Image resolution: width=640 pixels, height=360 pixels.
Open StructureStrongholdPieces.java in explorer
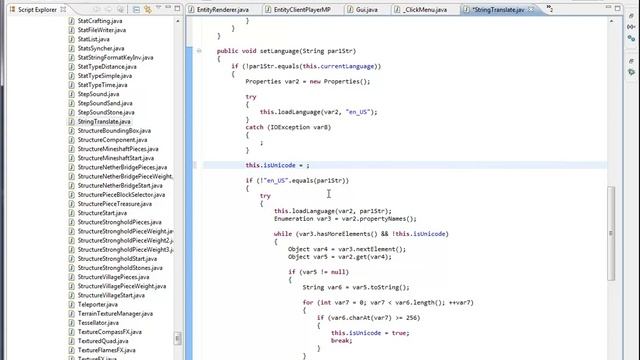[x=120, y=222]
